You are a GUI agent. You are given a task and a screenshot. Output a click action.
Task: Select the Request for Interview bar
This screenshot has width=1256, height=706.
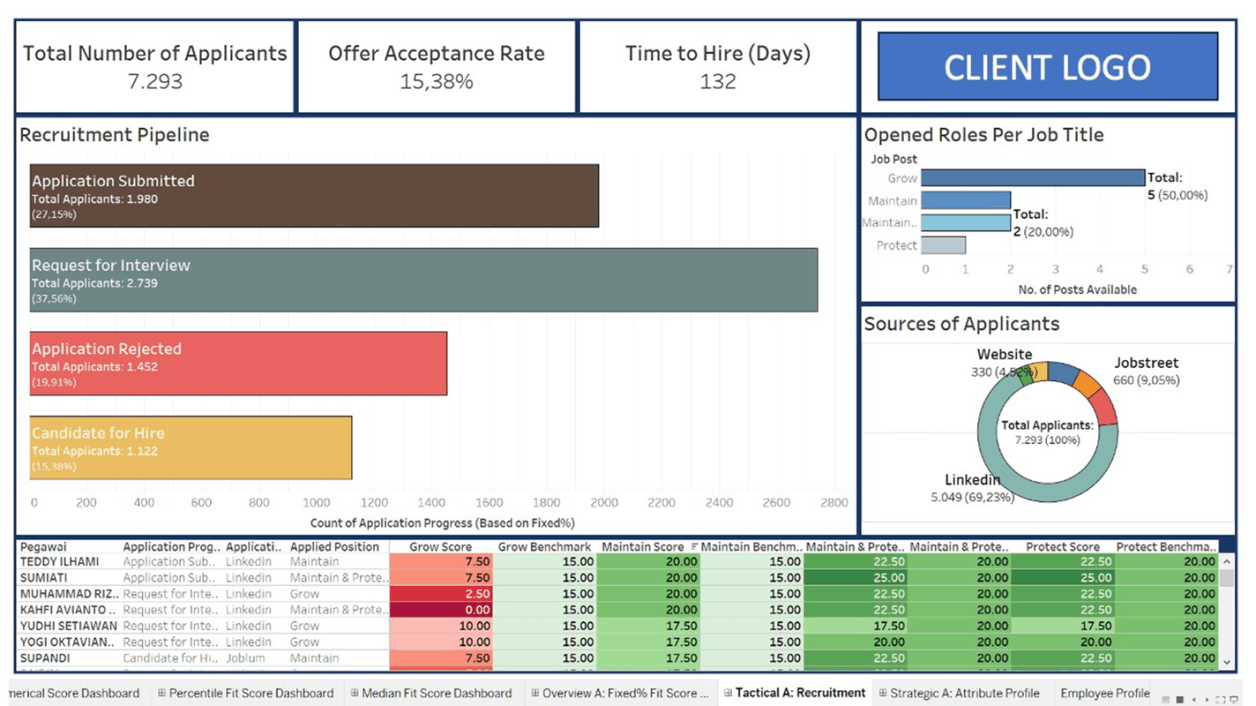(423, 280)
